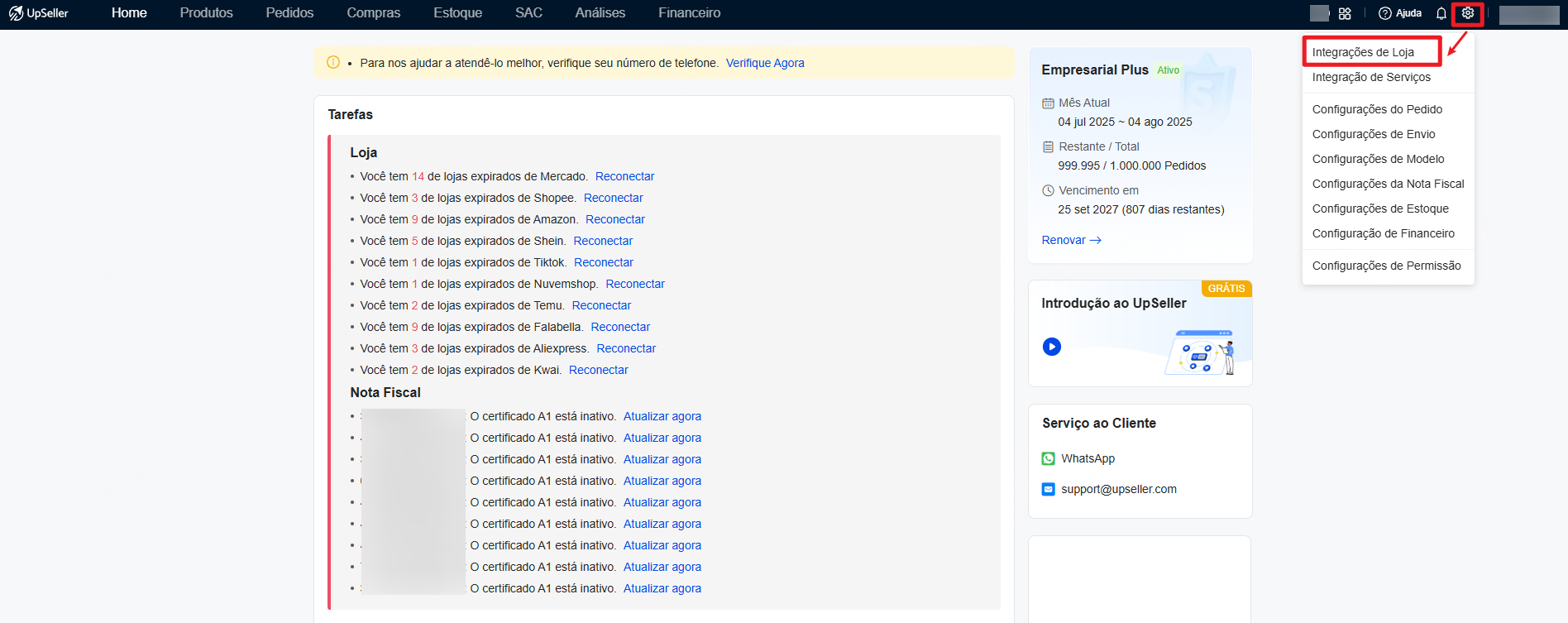Open Configurações de Modelo
The width and height of the screenshot is (1568, 623).
[1378, 159]
